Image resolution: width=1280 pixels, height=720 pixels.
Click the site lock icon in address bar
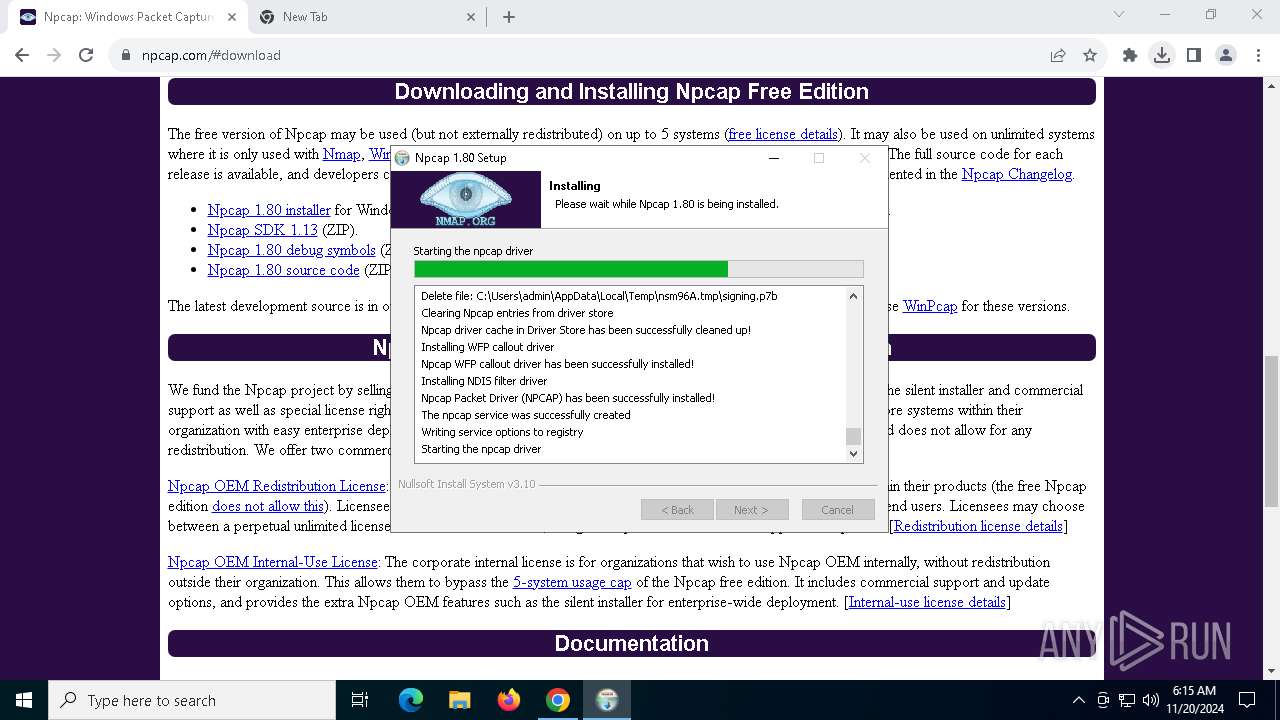(126, 55)
